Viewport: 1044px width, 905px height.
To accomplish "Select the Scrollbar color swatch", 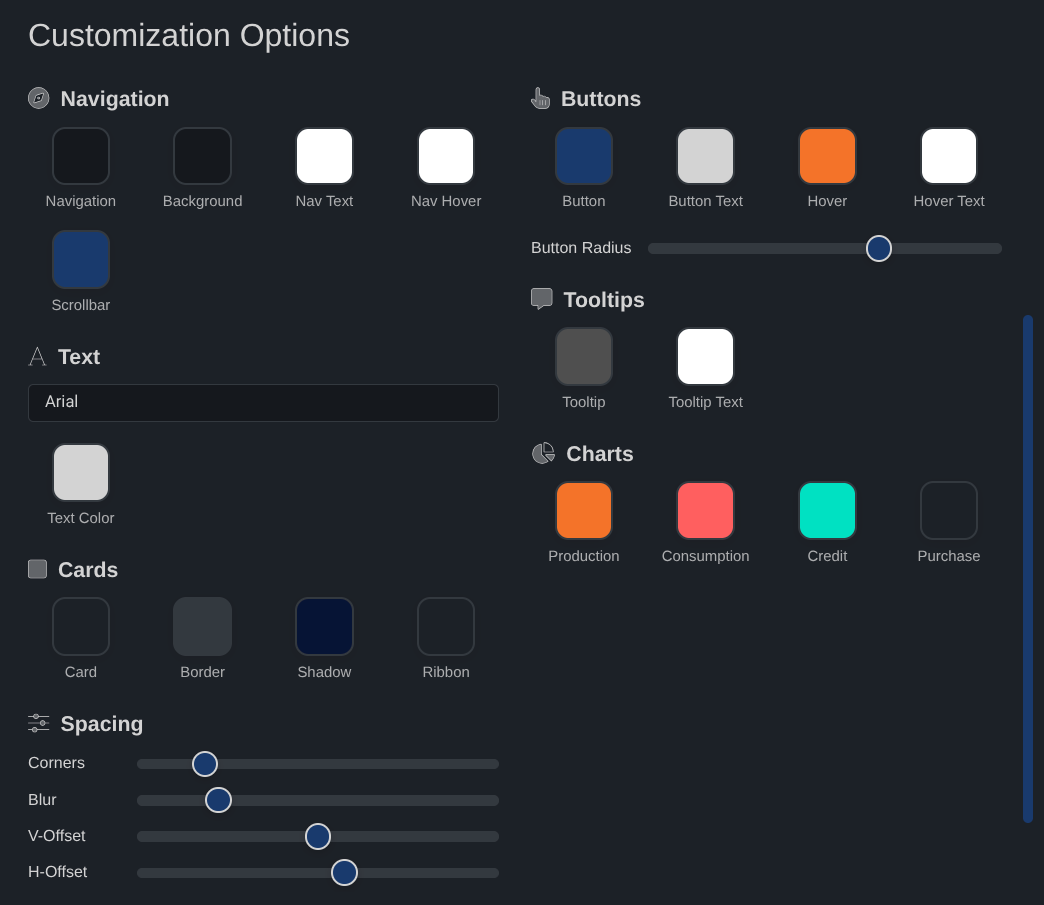I will (x=81, y=258).
